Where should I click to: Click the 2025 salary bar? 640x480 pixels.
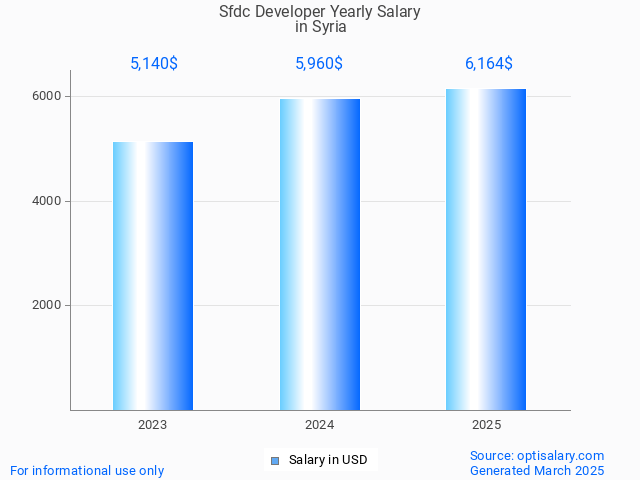point(486,249)
